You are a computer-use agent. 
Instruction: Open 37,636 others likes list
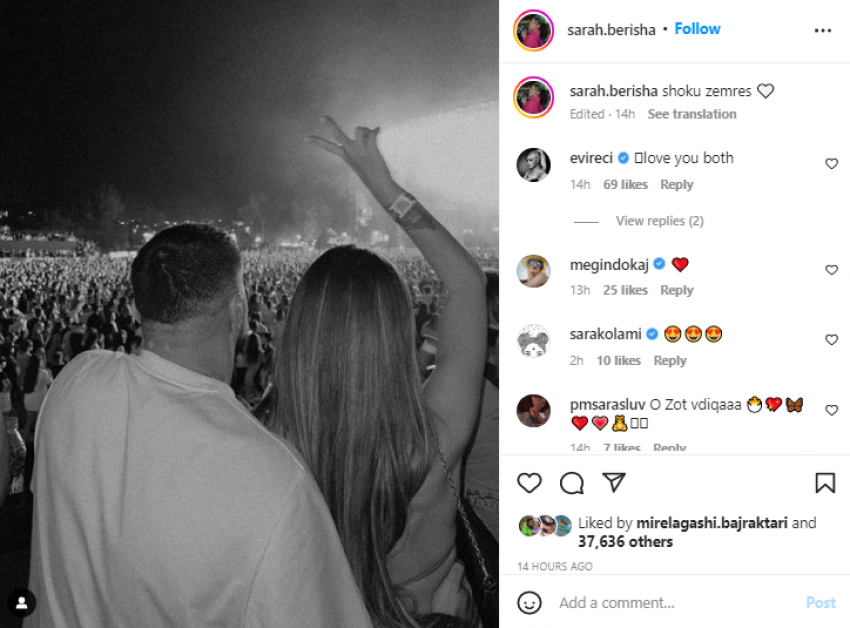[x=625, y=541]
